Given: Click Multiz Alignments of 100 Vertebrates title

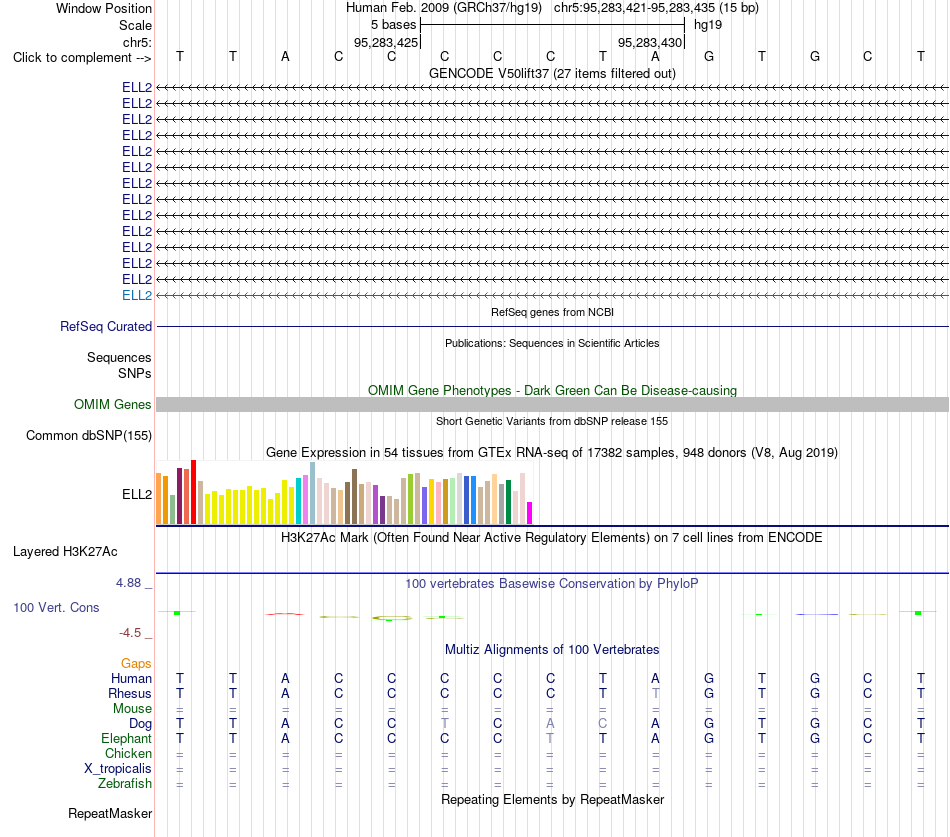Looking at the screenshot, I should (x=552, y=650).
